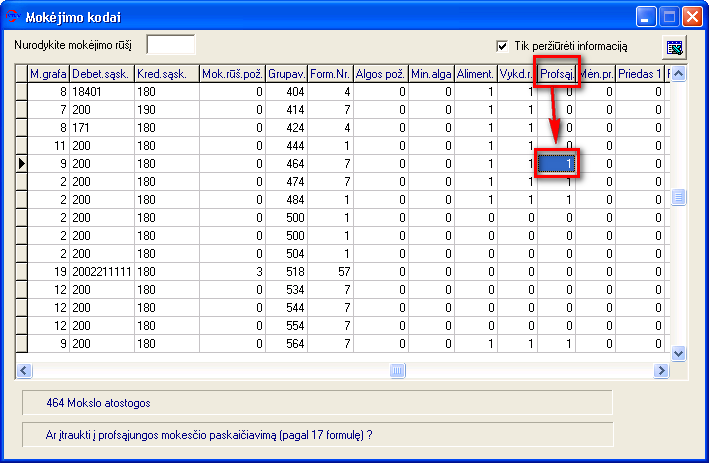Click Grupav. cell '404'

pyautogui.click(x=287, y=92)
